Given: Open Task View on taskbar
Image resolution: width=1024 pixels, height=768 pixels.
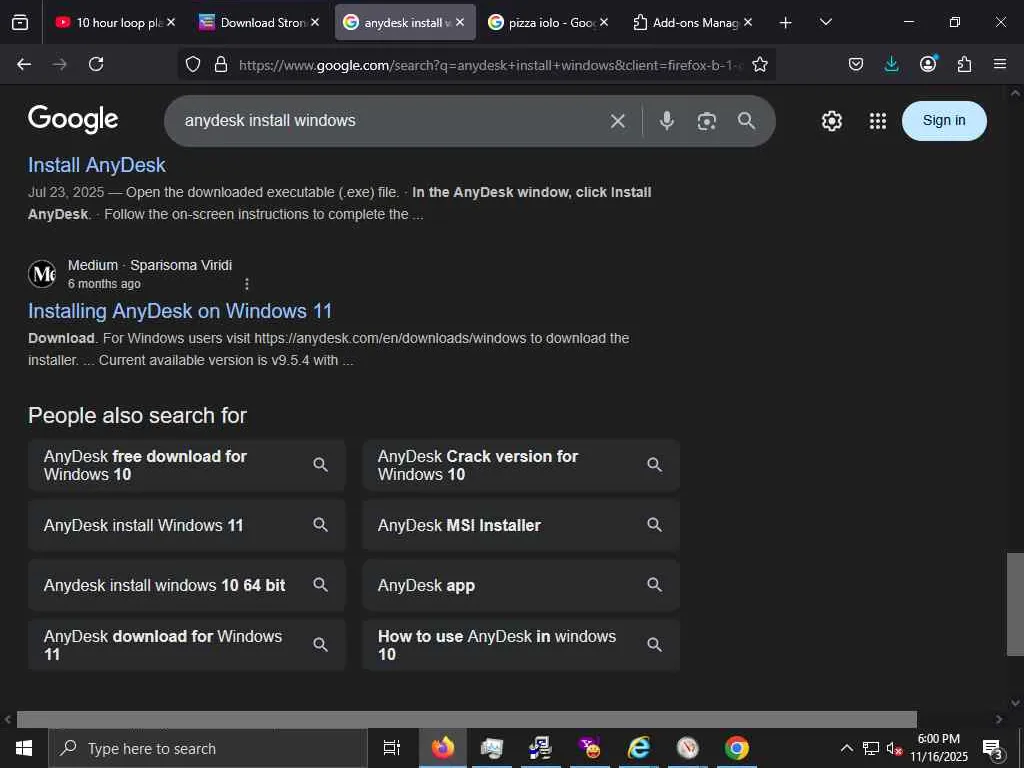Looking at the screenshot, I should pyautogui.click(x=392, y=748).
